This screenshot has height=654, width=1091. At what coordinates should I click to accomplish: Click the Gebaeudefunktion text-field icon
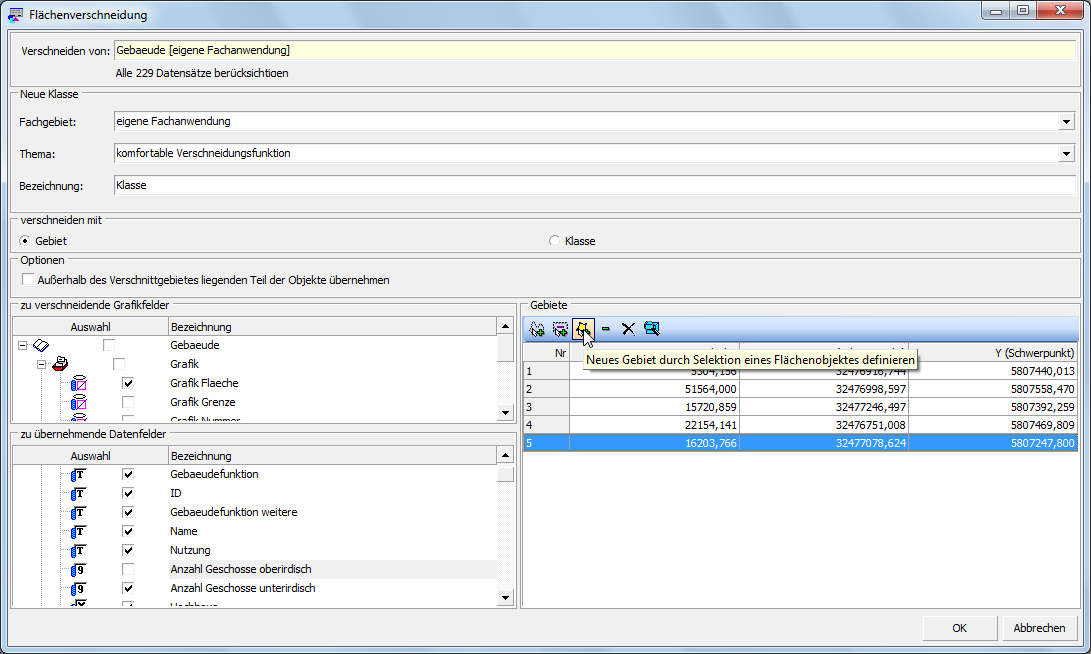79,474
